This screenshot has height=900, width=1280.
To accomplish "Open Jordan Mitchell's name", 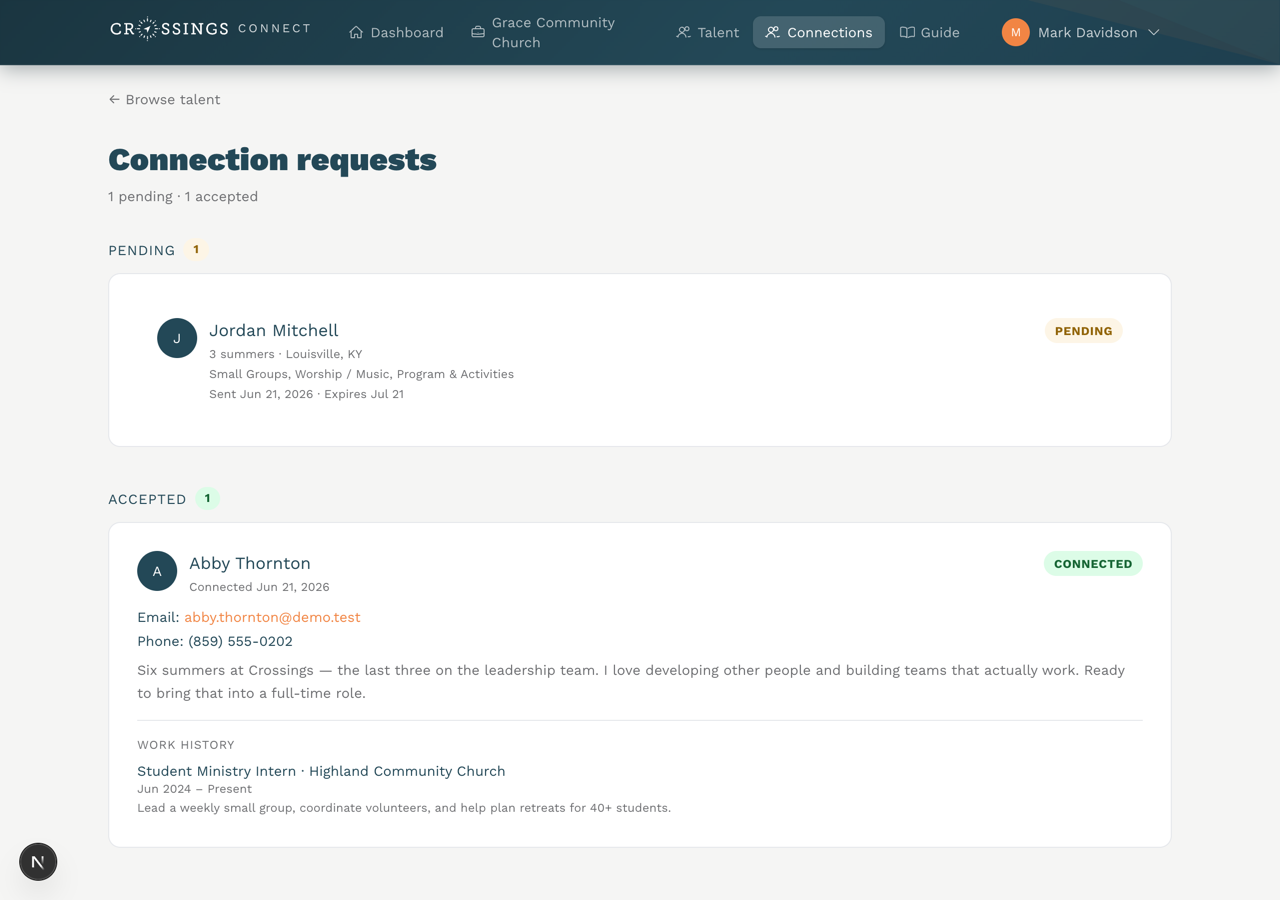I will (273, 330).
